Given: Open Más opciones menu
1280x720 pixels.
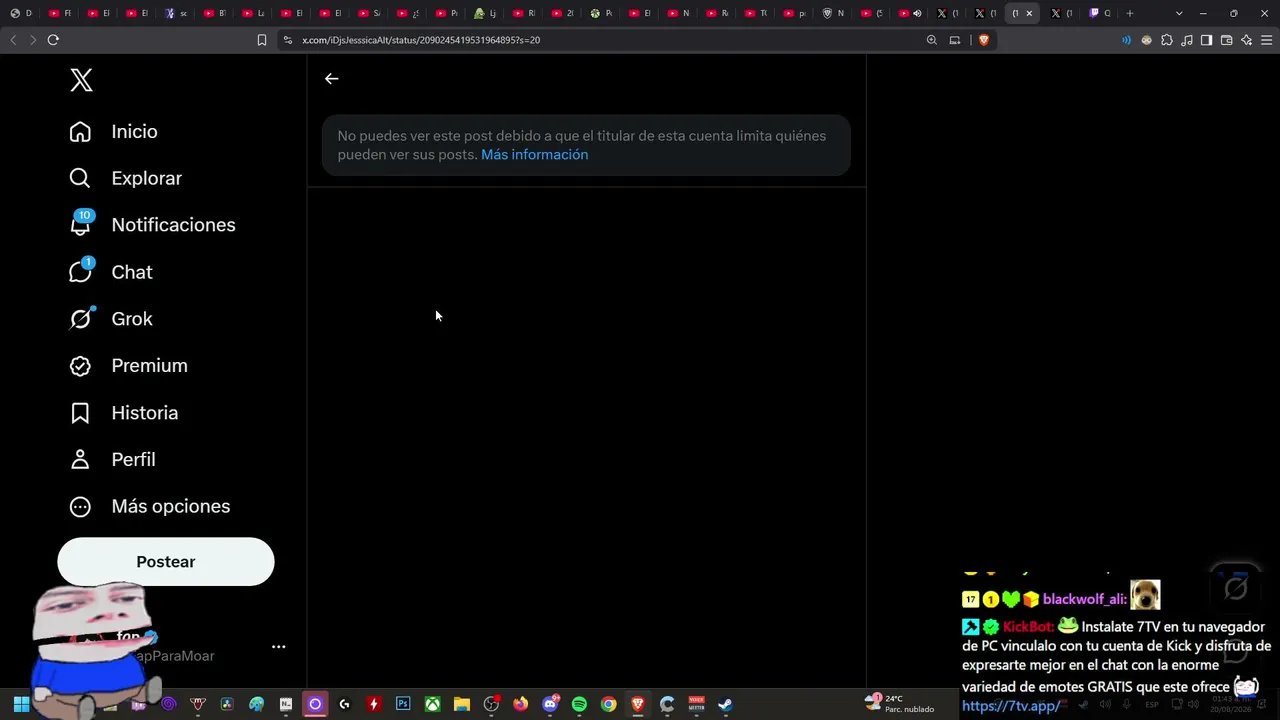Looking at the screenshot, I should (149, 507).
